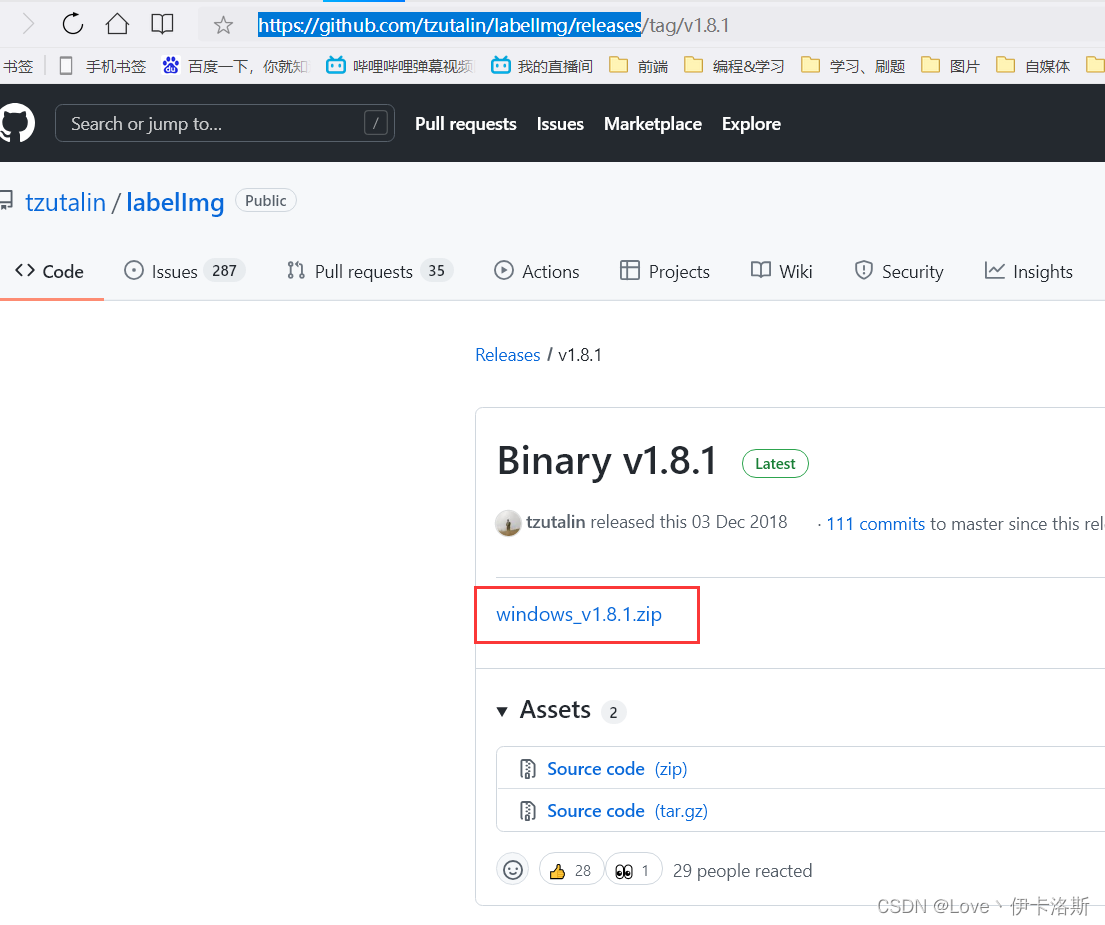Select the Issues tab

click(184, 271)
